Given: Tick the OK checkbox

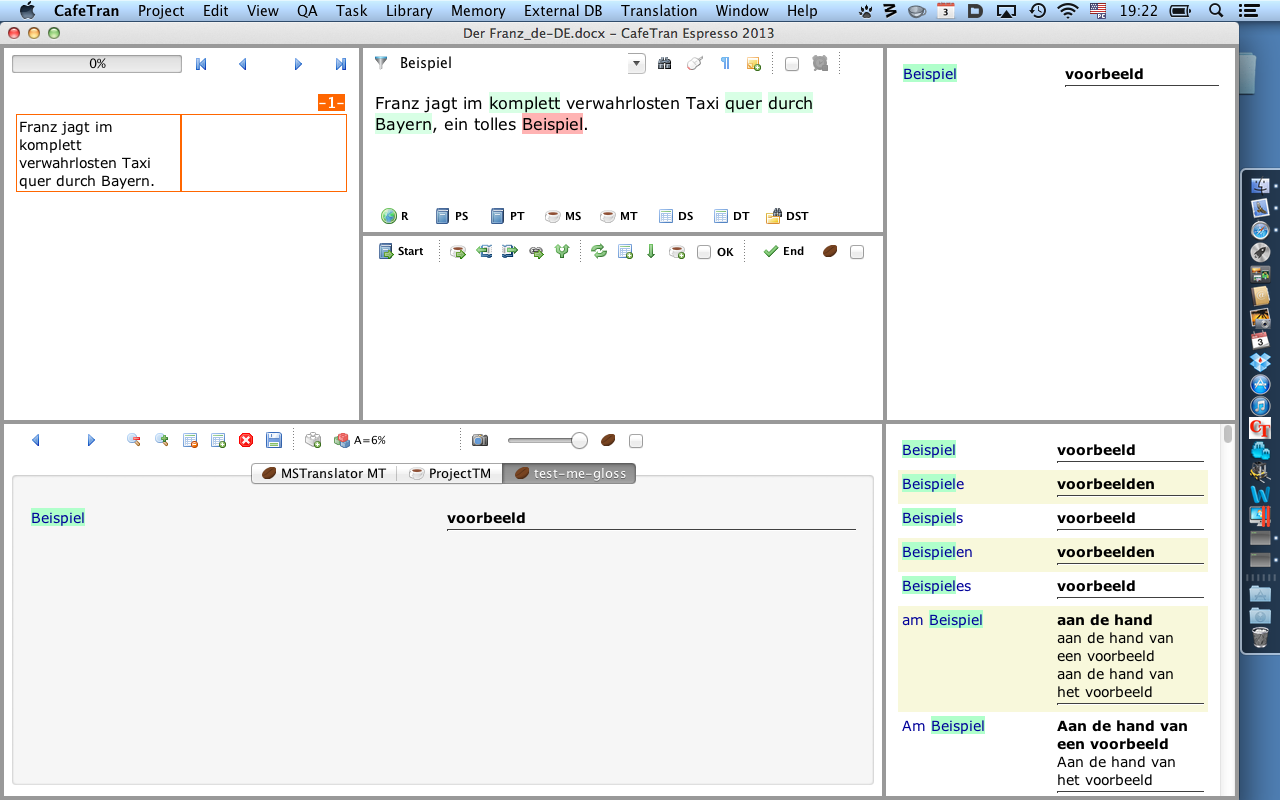Looking at the screenshot, I should tap(704, 253).
